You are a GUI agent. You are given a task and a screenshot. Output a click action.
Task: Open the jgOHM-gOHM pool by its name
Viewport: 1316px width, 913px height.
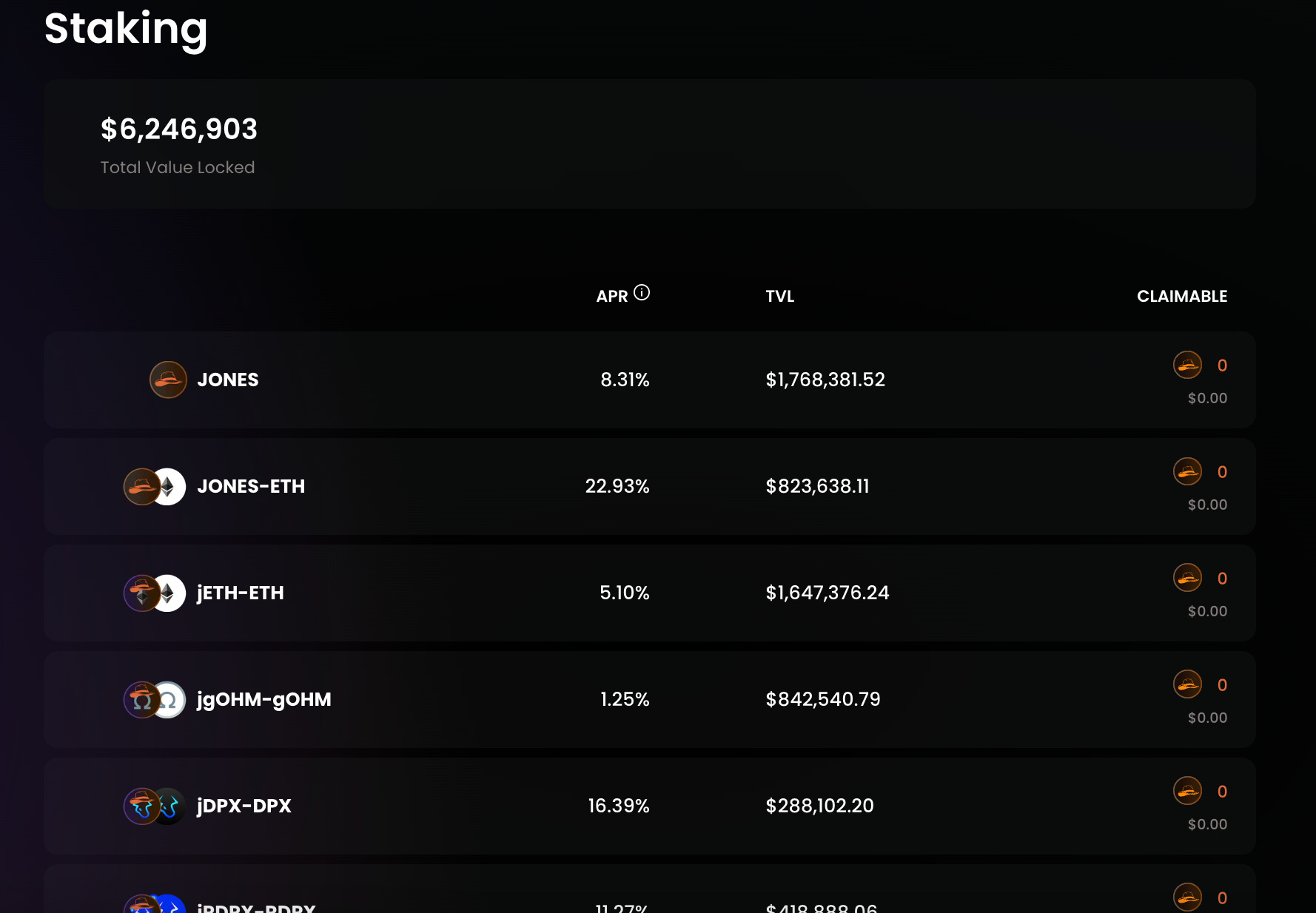[263, 700]
